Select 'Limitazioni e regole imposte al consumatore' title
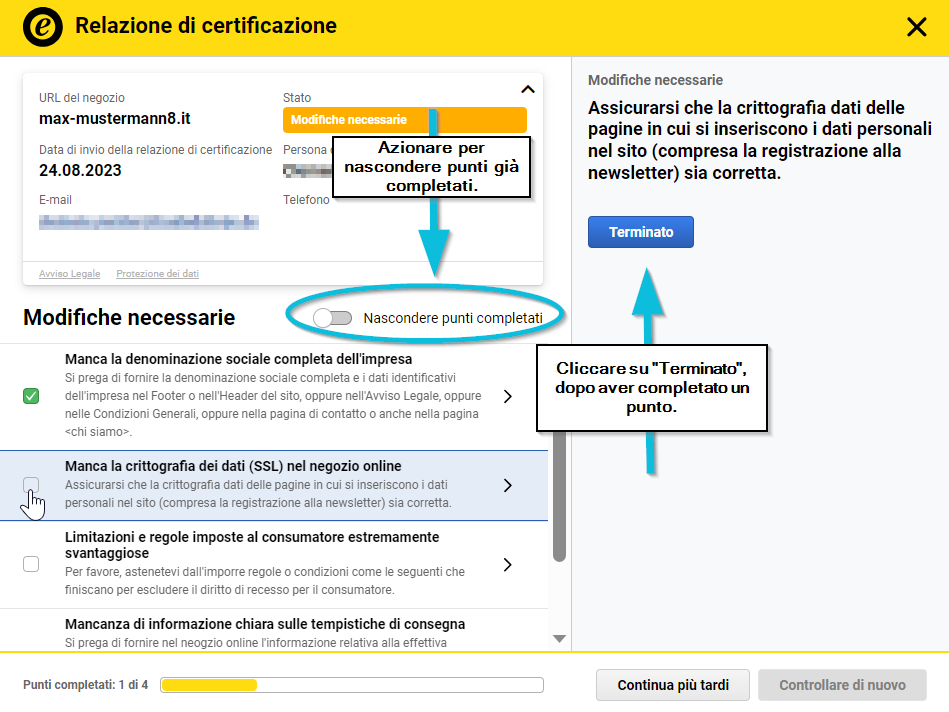This screenshot has height=712, width=949. tap(252, 545)
